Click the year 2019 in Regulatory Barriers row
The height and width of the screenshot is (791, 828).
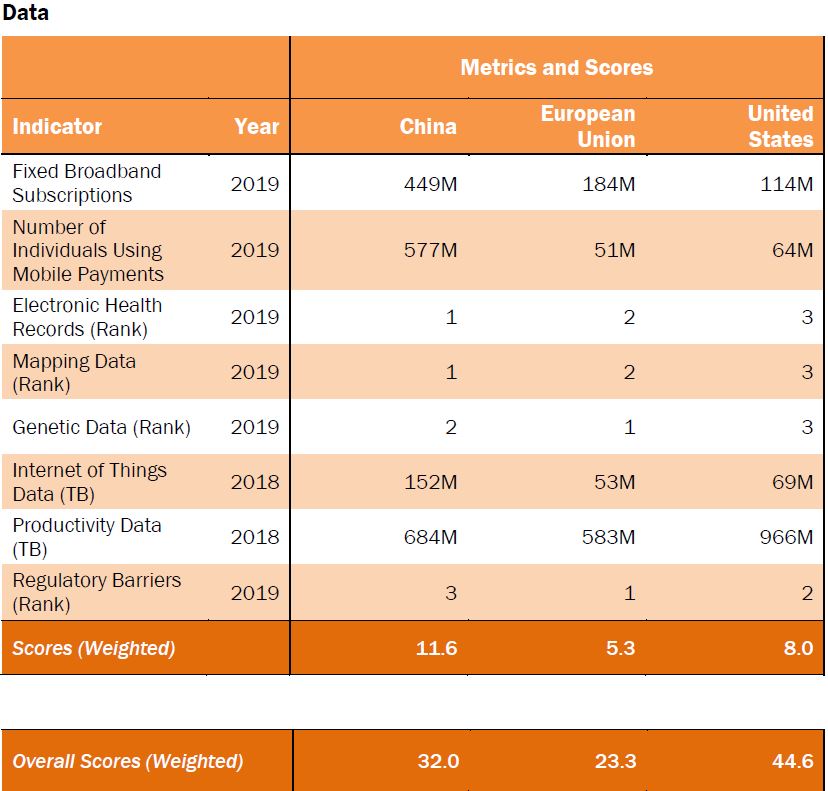tap(255, 593)
